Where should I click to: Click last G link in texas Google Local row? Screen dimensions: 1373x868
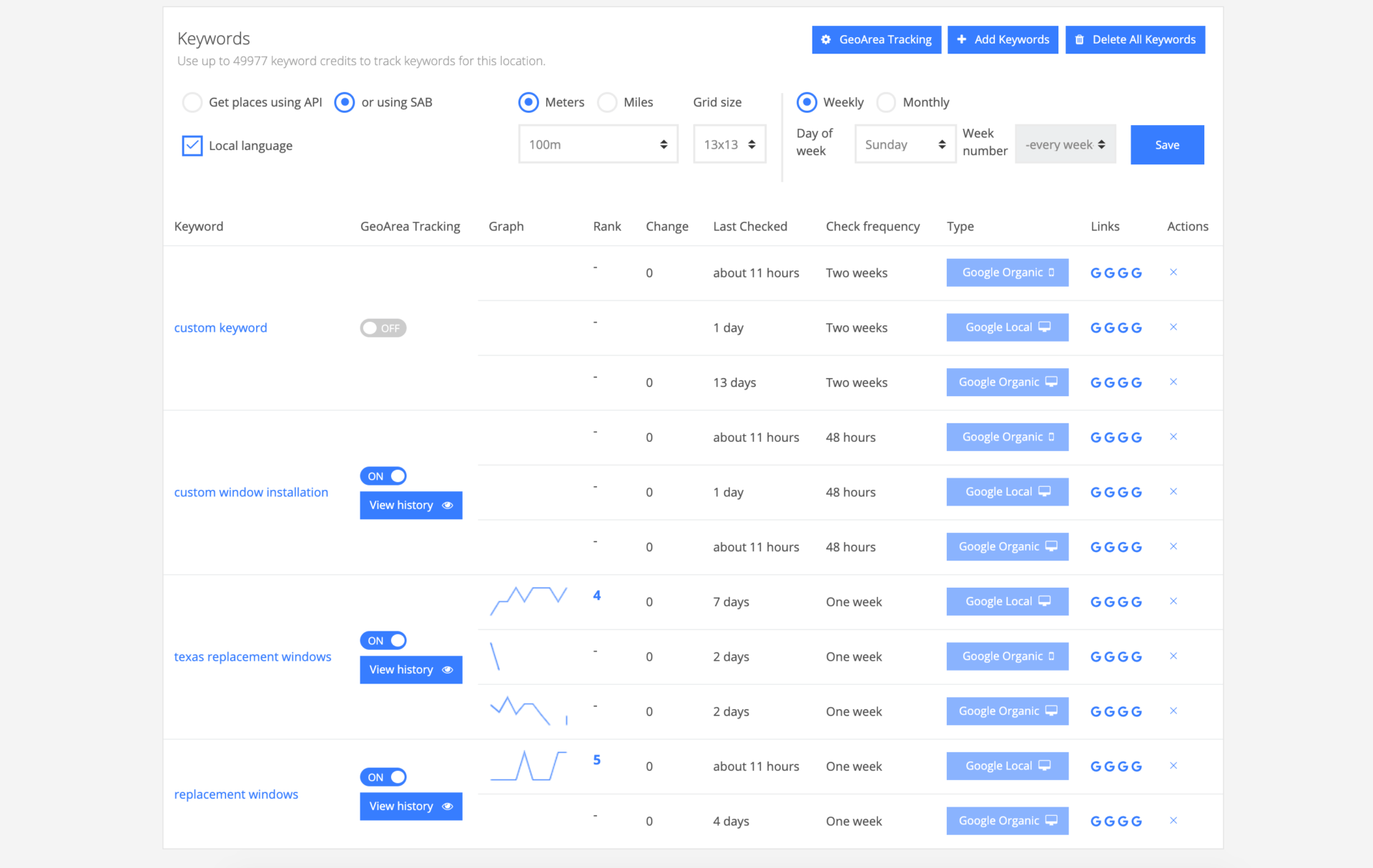(1136, 602)
